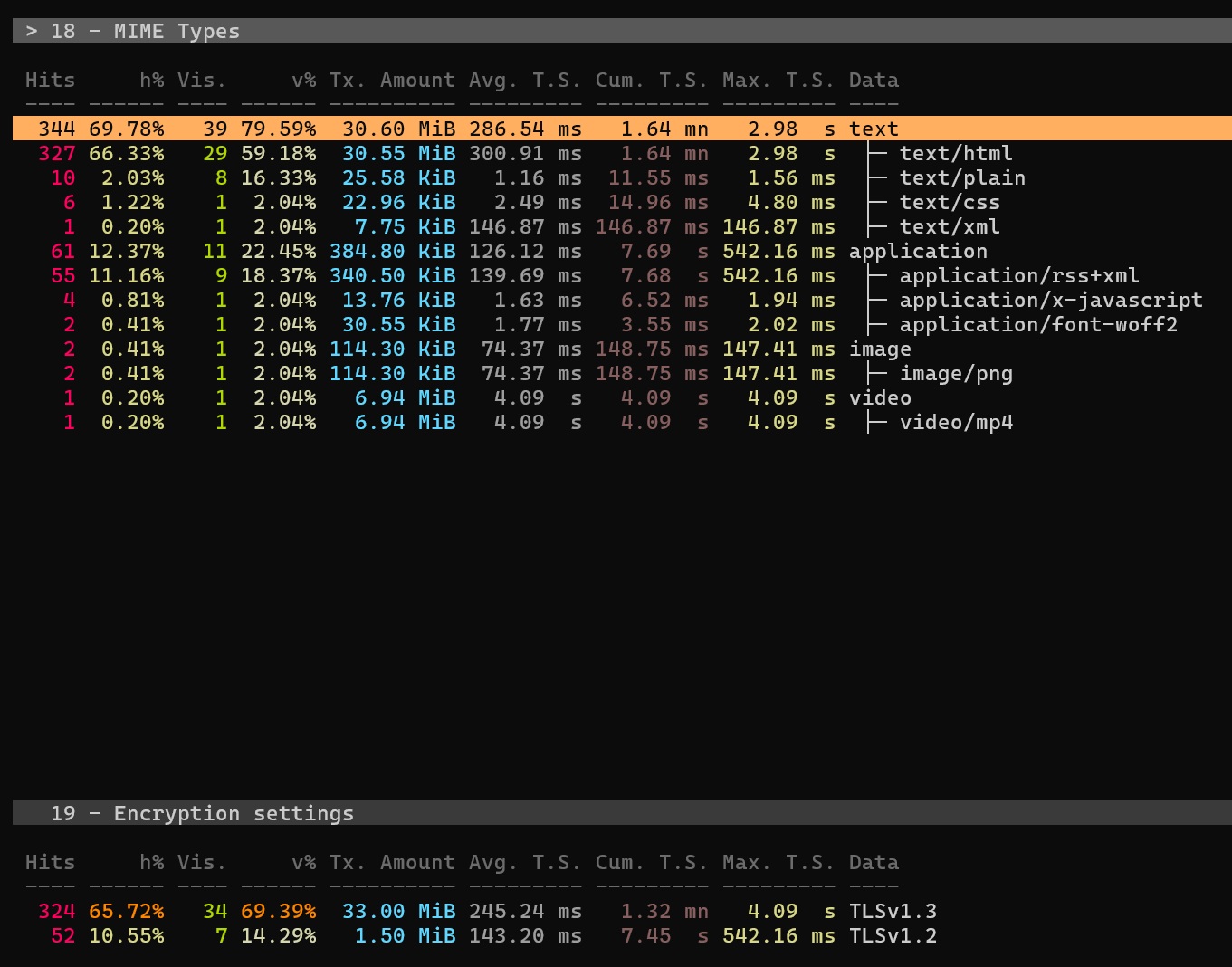Select the TLSv1.3 row
Viewport: 1232px width, 967px height.
[x=892, y=911]
